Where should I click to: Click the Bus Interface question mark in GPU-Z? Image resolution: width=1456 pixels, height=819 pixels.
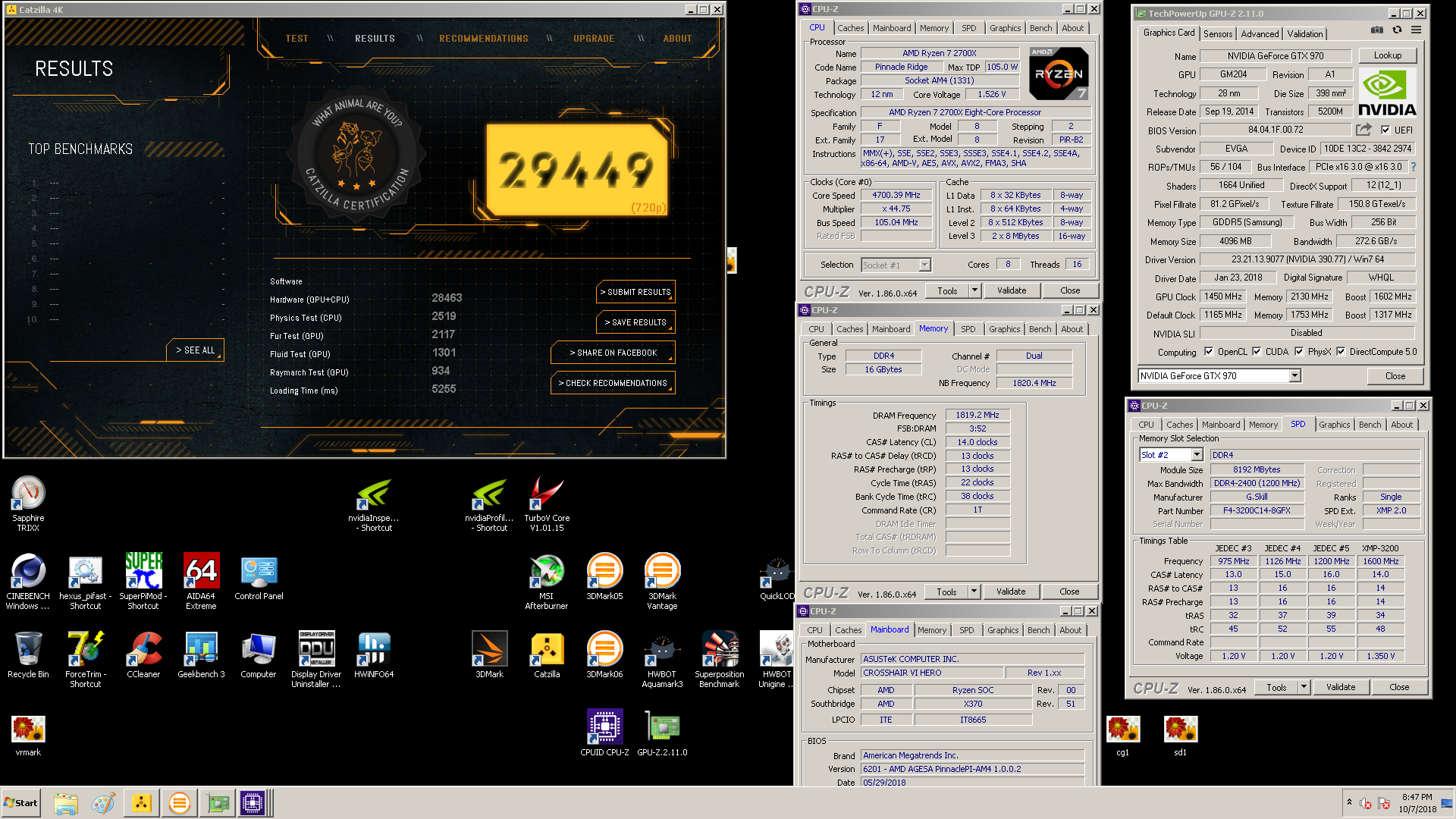click(x=1414, y=167)
